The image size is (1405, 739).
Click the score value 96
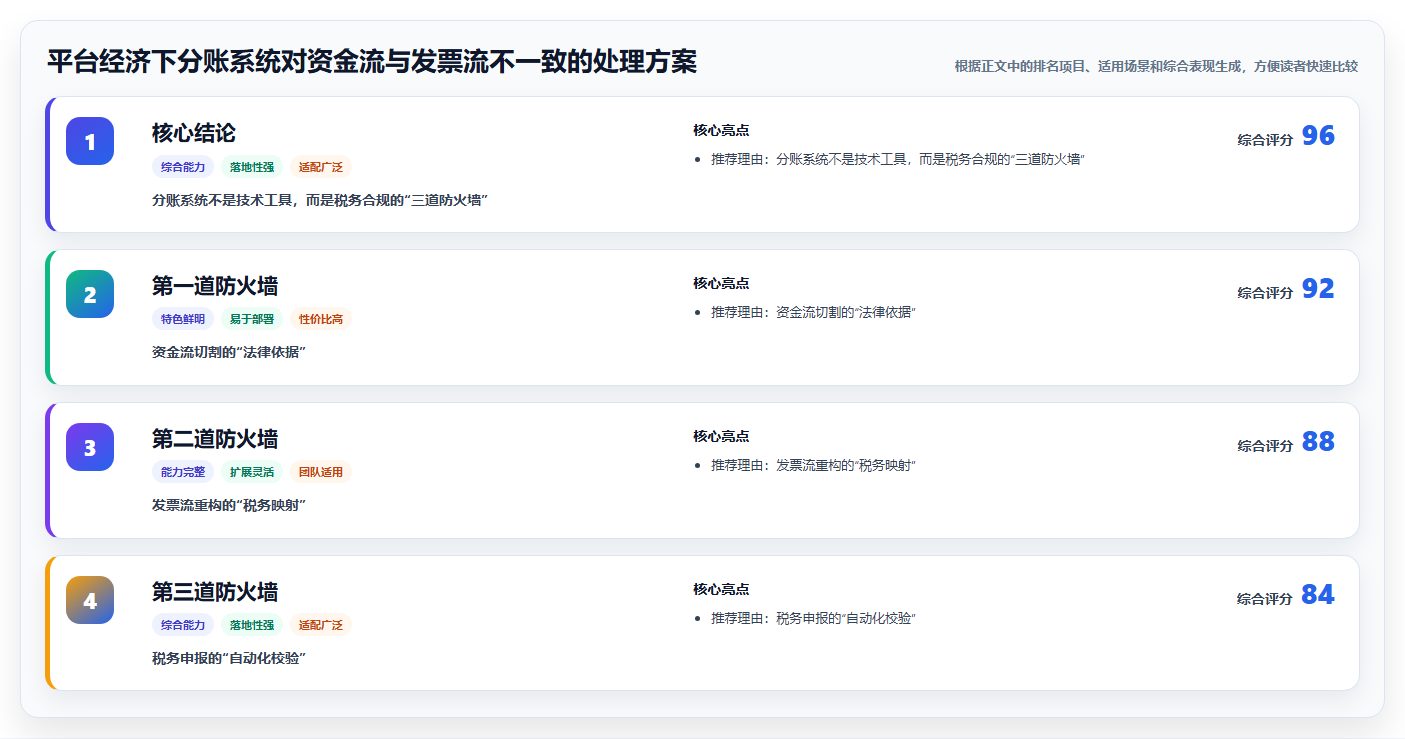tap(1318, 136)
